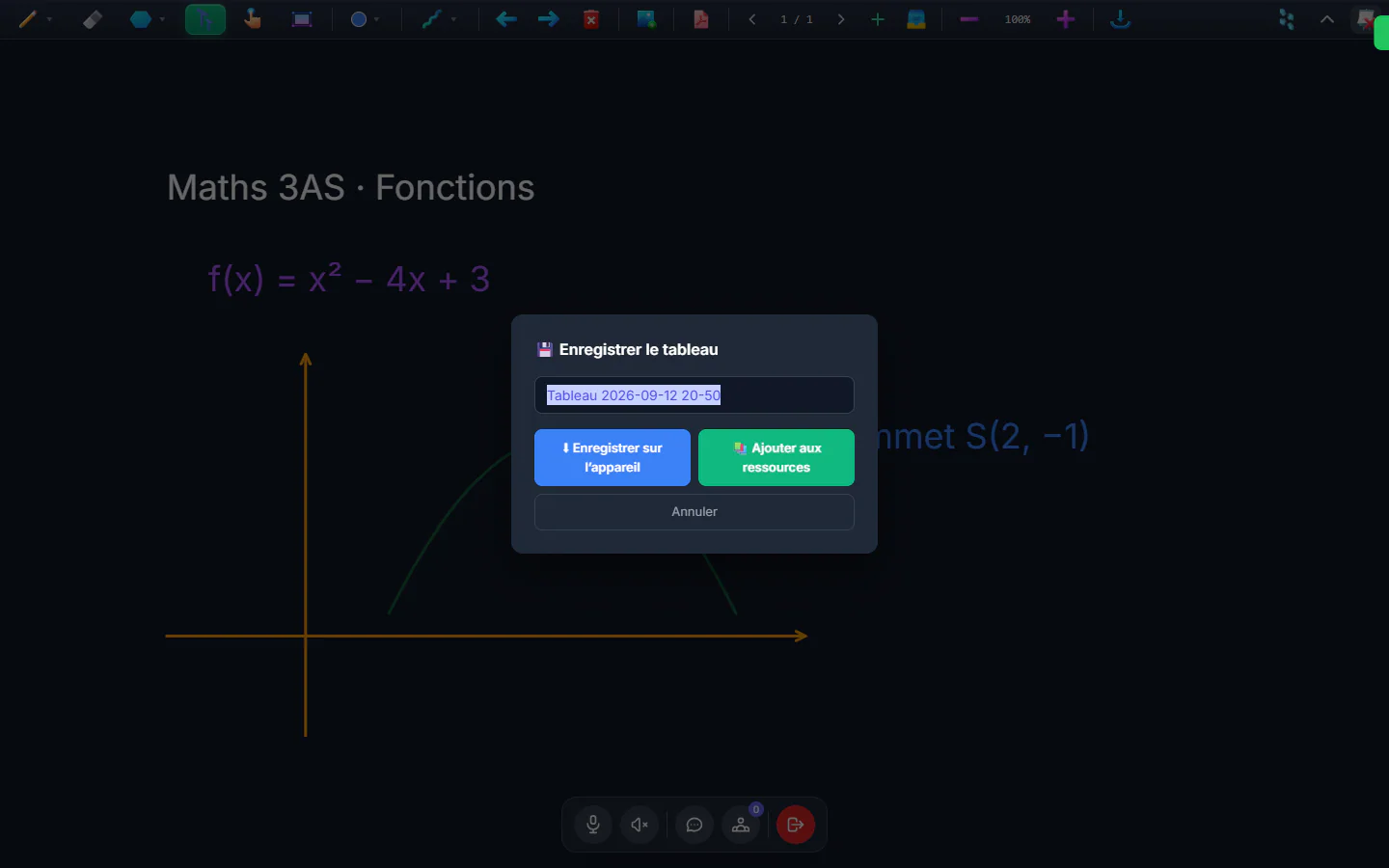Toggle the muted speaker button
This screenshot has width=1389, height=868.
pyautogui.click(x=640, y=825)
